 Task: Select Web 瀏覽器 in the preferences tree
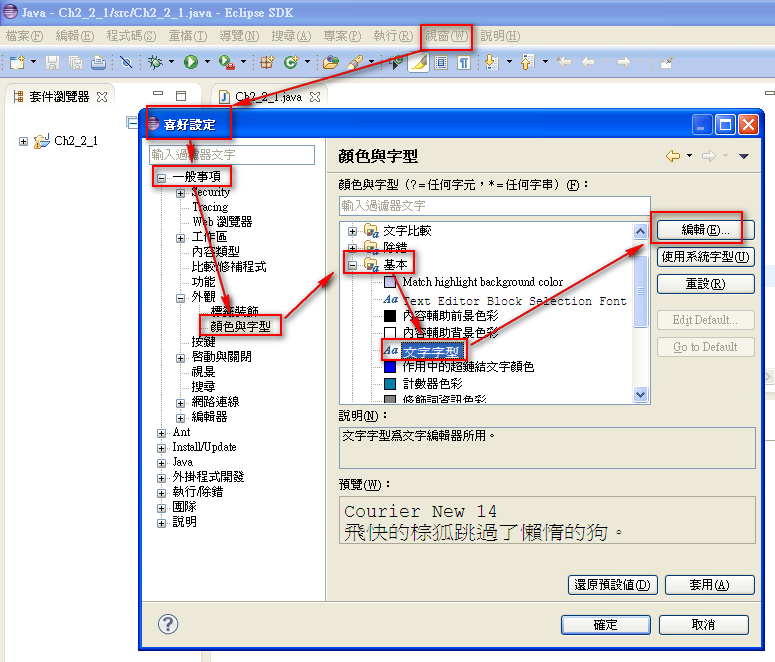click(222, 221)
